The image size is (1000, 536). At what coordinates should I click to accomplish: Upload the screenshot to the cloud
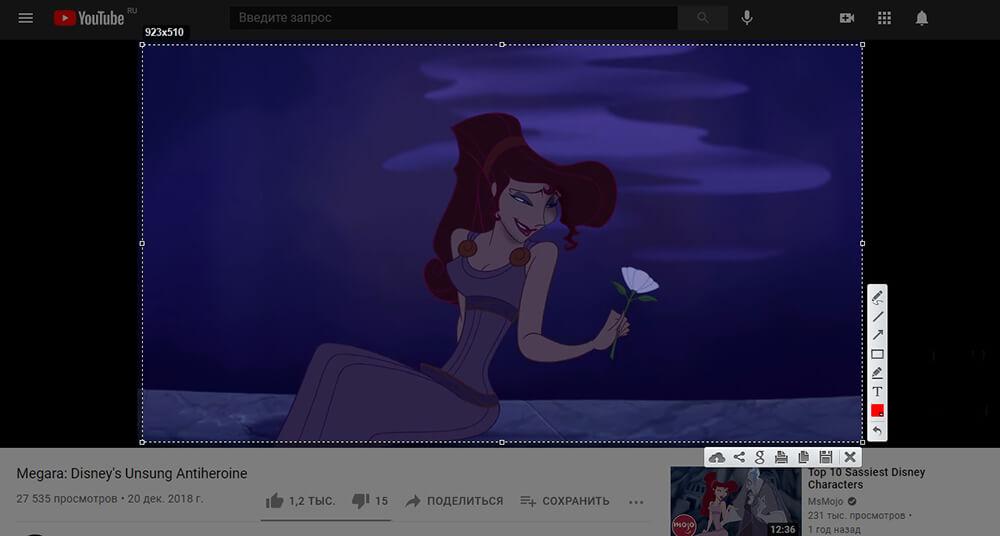(717, 457)
